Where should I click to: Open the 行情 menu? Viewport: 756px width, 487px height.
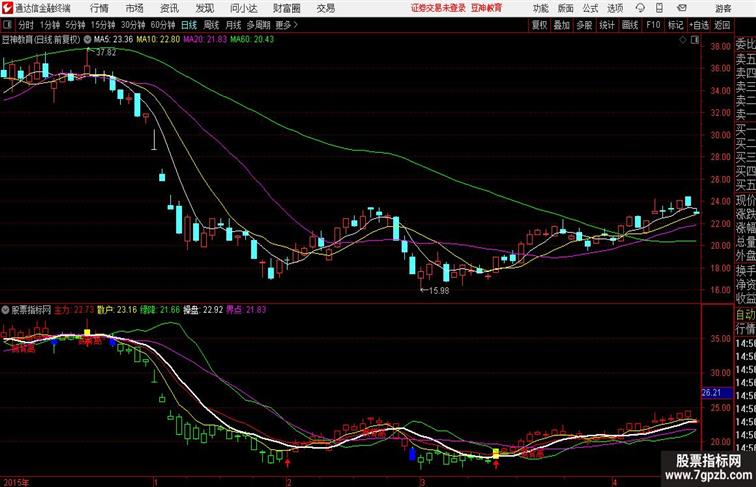pyautogui.click(x=99, y=8)
